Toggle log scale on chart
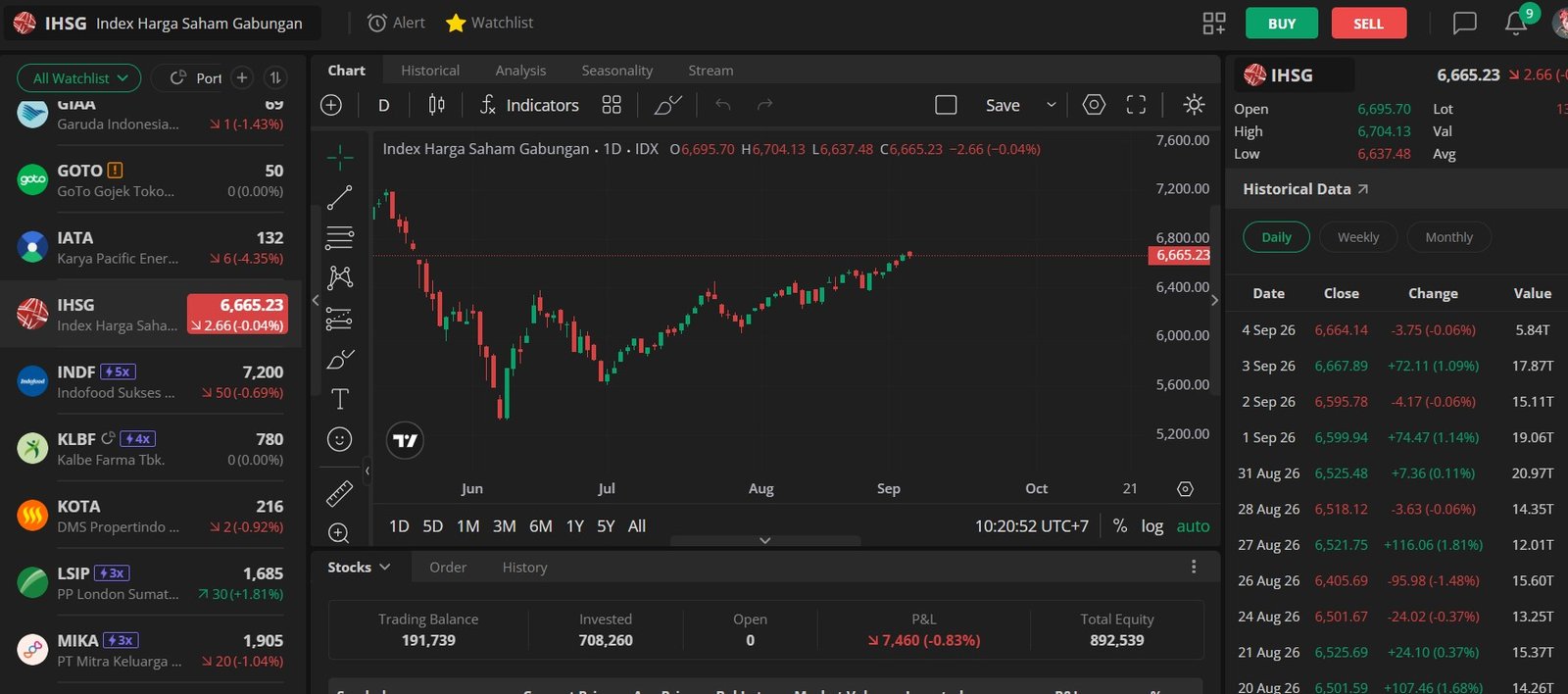Screen dimensions: 1568x694 pyautogui.click(x=1151, y=526)
